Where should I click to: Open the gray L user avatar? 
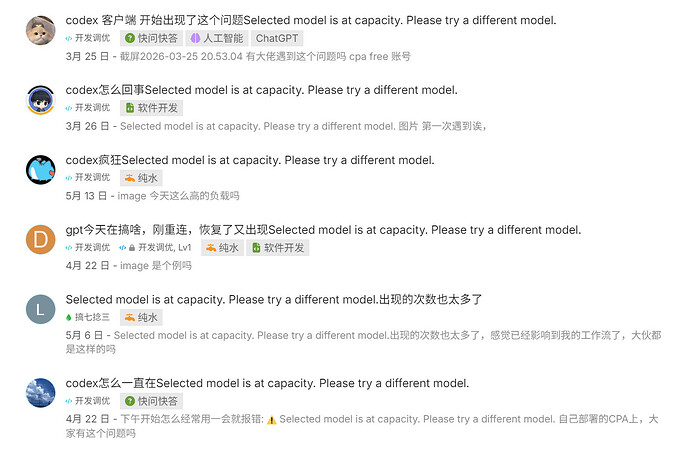[40, 310]
